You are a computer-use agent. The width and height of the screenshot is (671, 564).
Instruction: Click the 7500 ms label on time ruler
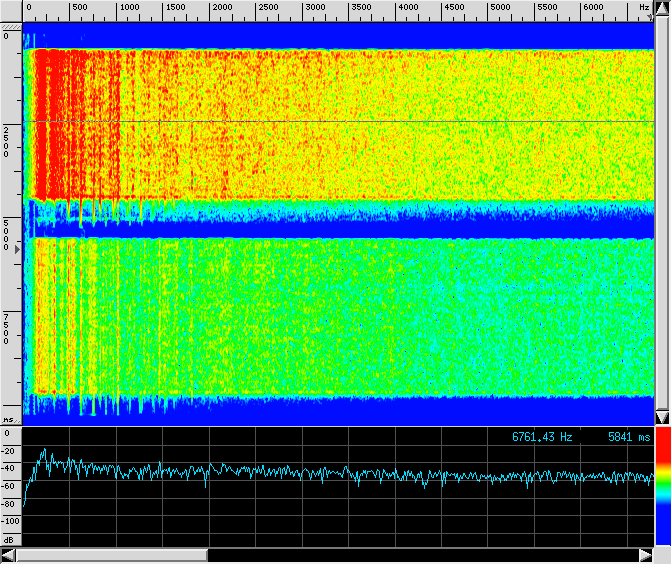[x=8, y=328]
